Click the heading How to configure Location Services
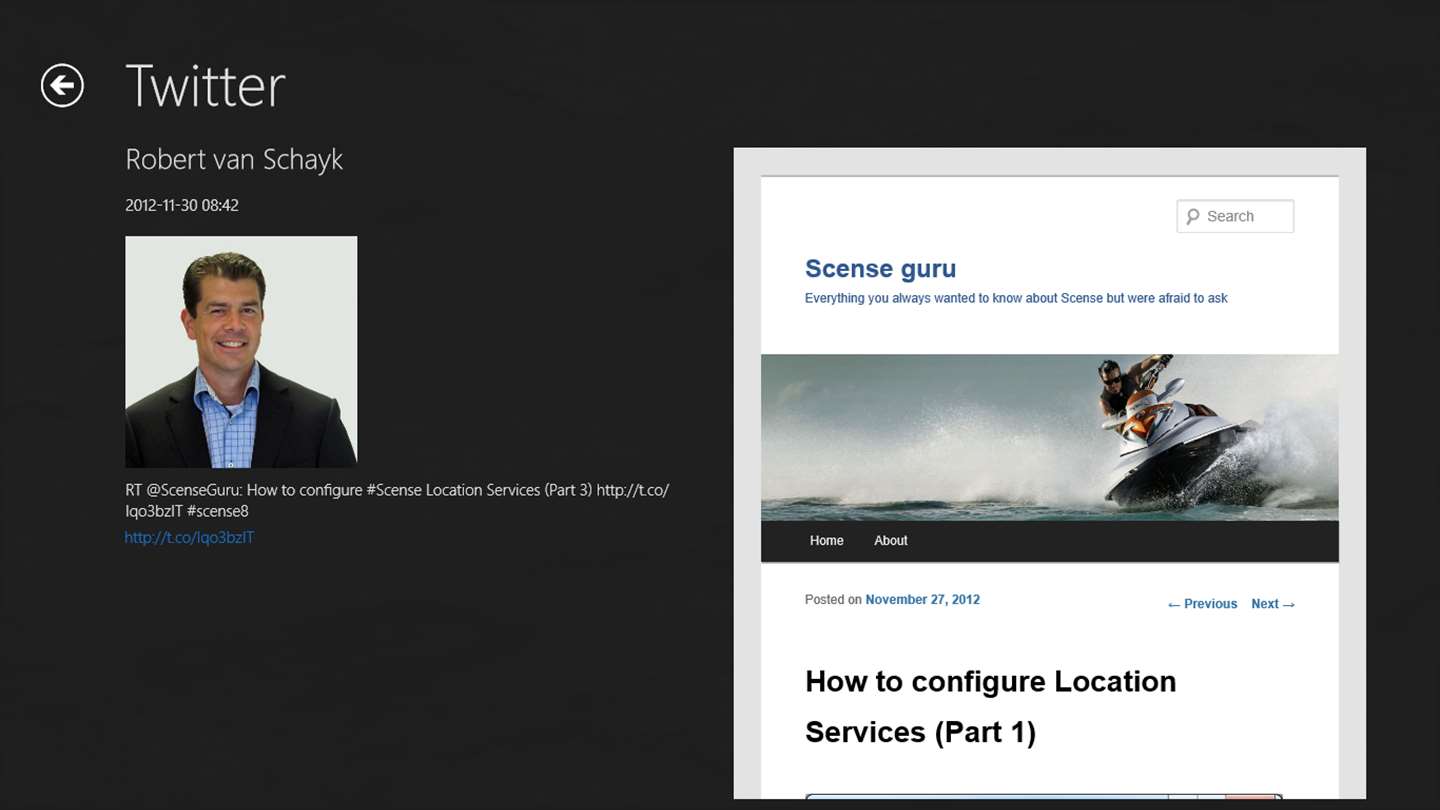This screenshot has width=1440, height=810. point(990,706)
